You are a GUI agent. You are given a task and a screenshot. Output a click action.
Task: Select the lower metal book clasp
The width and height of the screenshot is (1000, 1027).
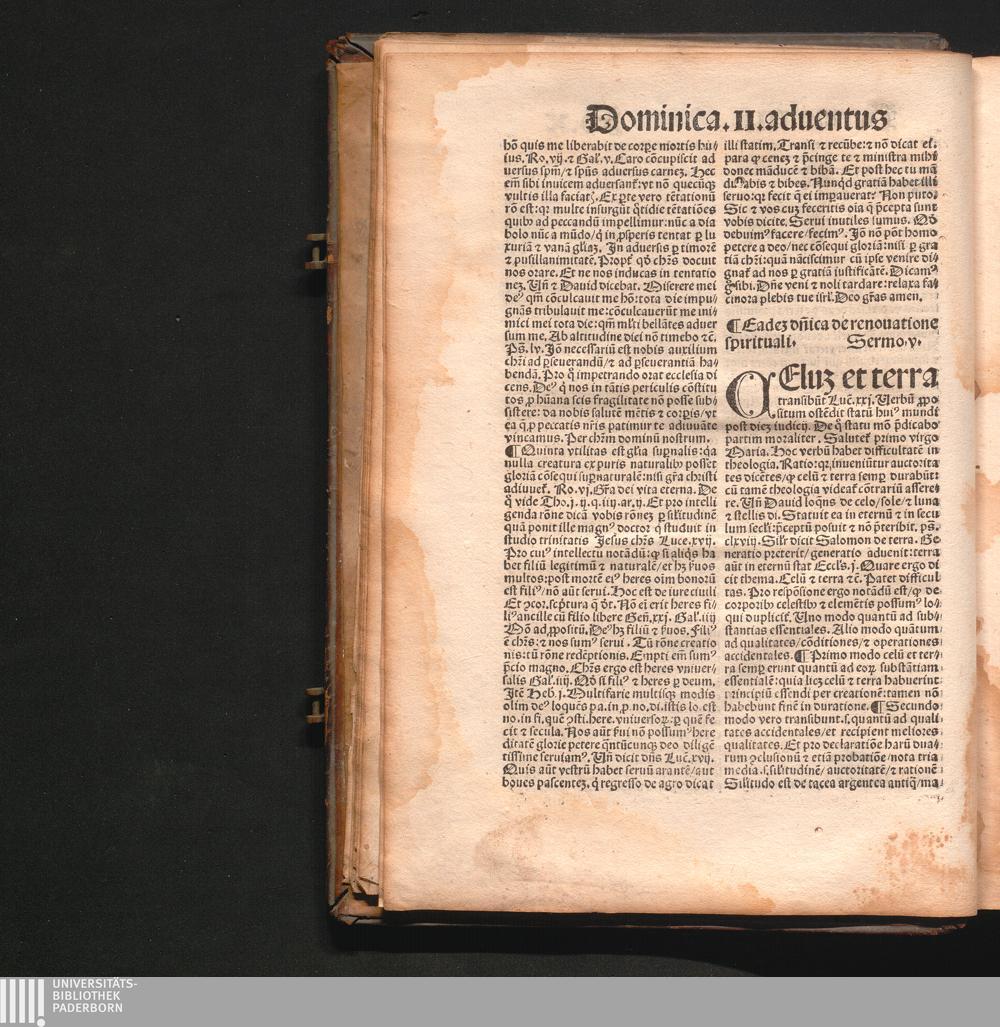pyautogui.click(x=317, y=705)
